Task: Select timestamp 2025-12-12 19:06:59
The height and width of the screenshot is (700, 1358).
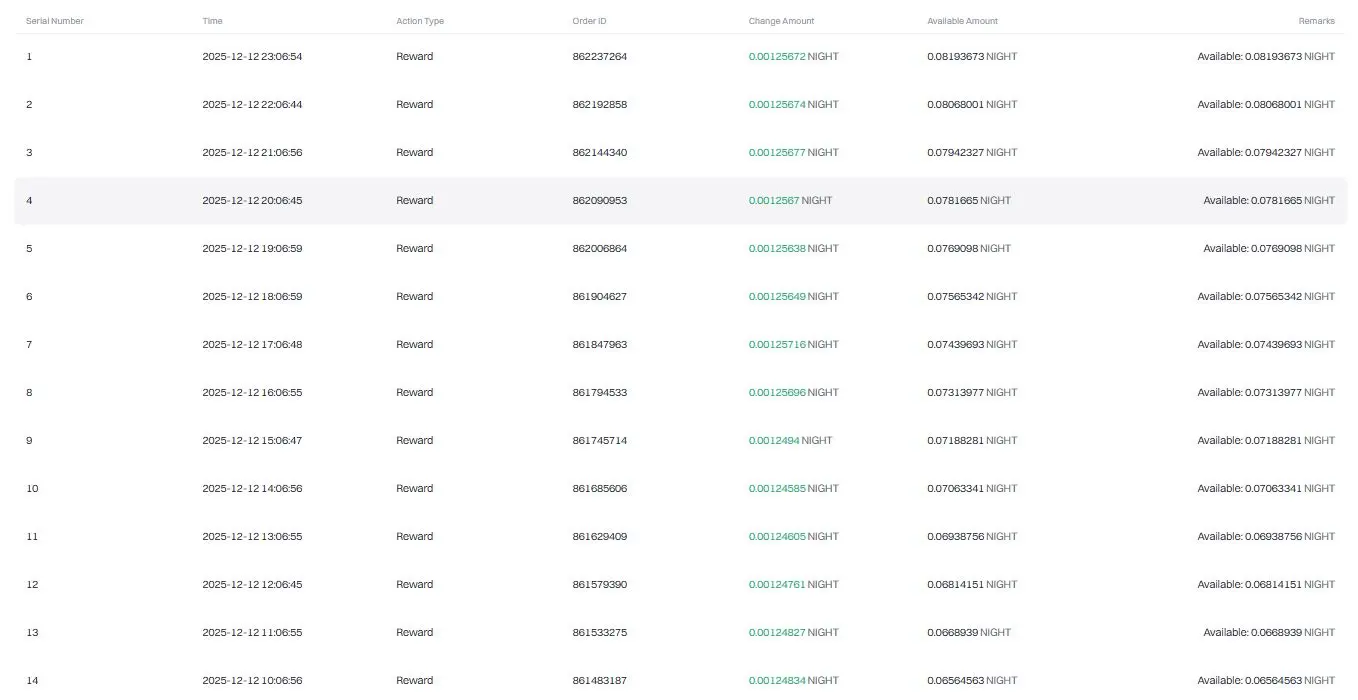Action: click(x=252, y=249)
